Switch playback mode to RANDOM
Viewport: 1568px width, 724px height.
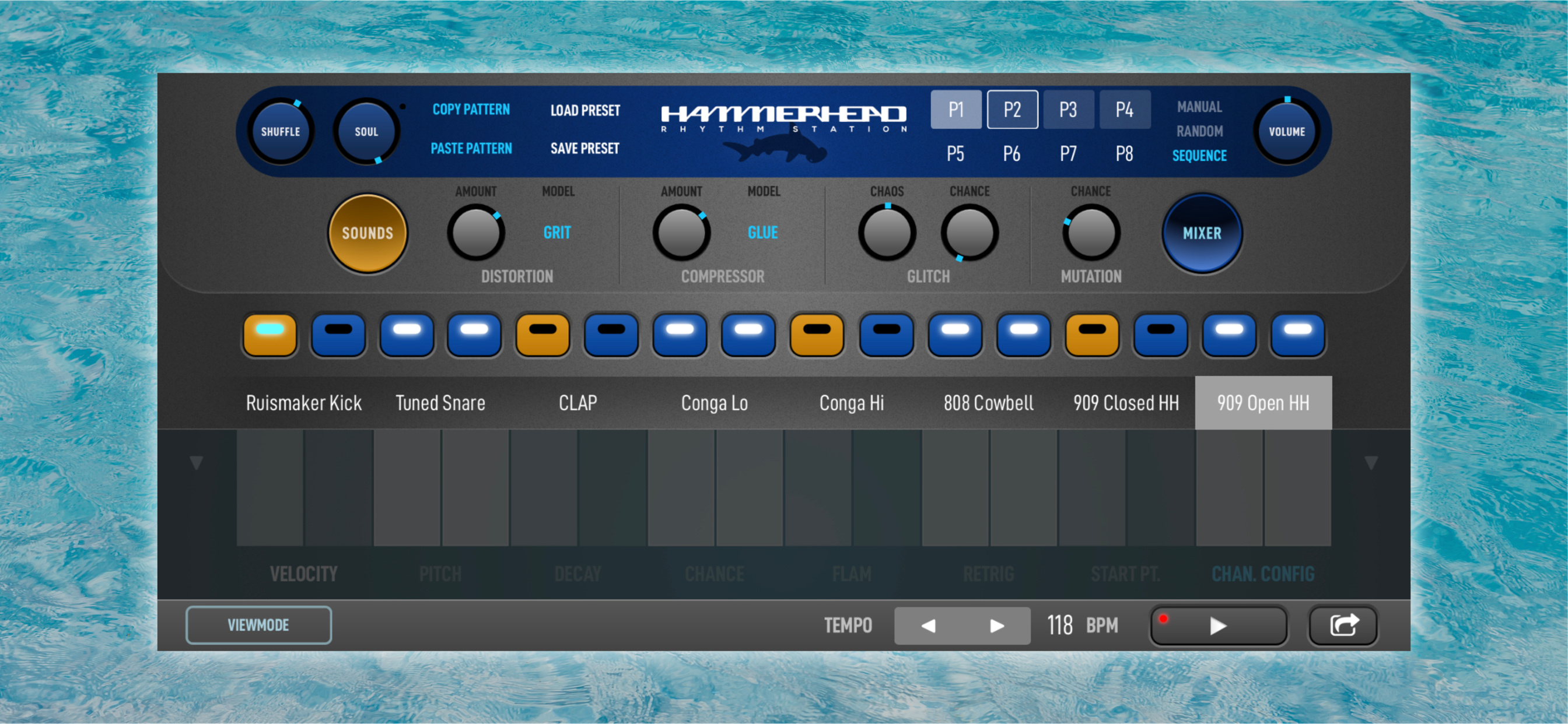click(1199, 131)
